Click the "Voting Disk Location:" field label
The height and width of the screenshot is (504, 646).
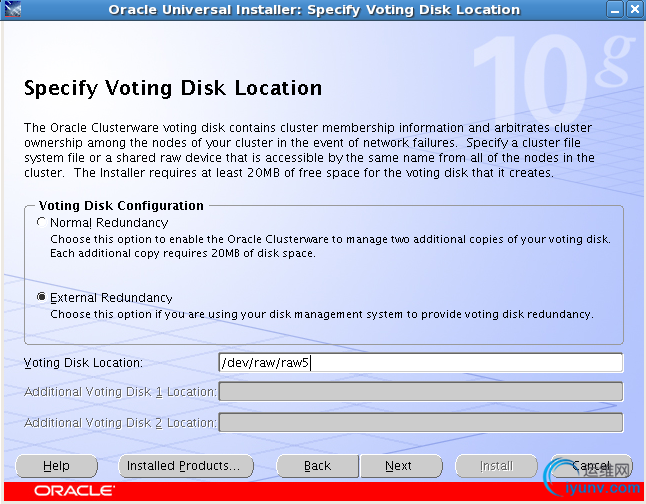84,363
